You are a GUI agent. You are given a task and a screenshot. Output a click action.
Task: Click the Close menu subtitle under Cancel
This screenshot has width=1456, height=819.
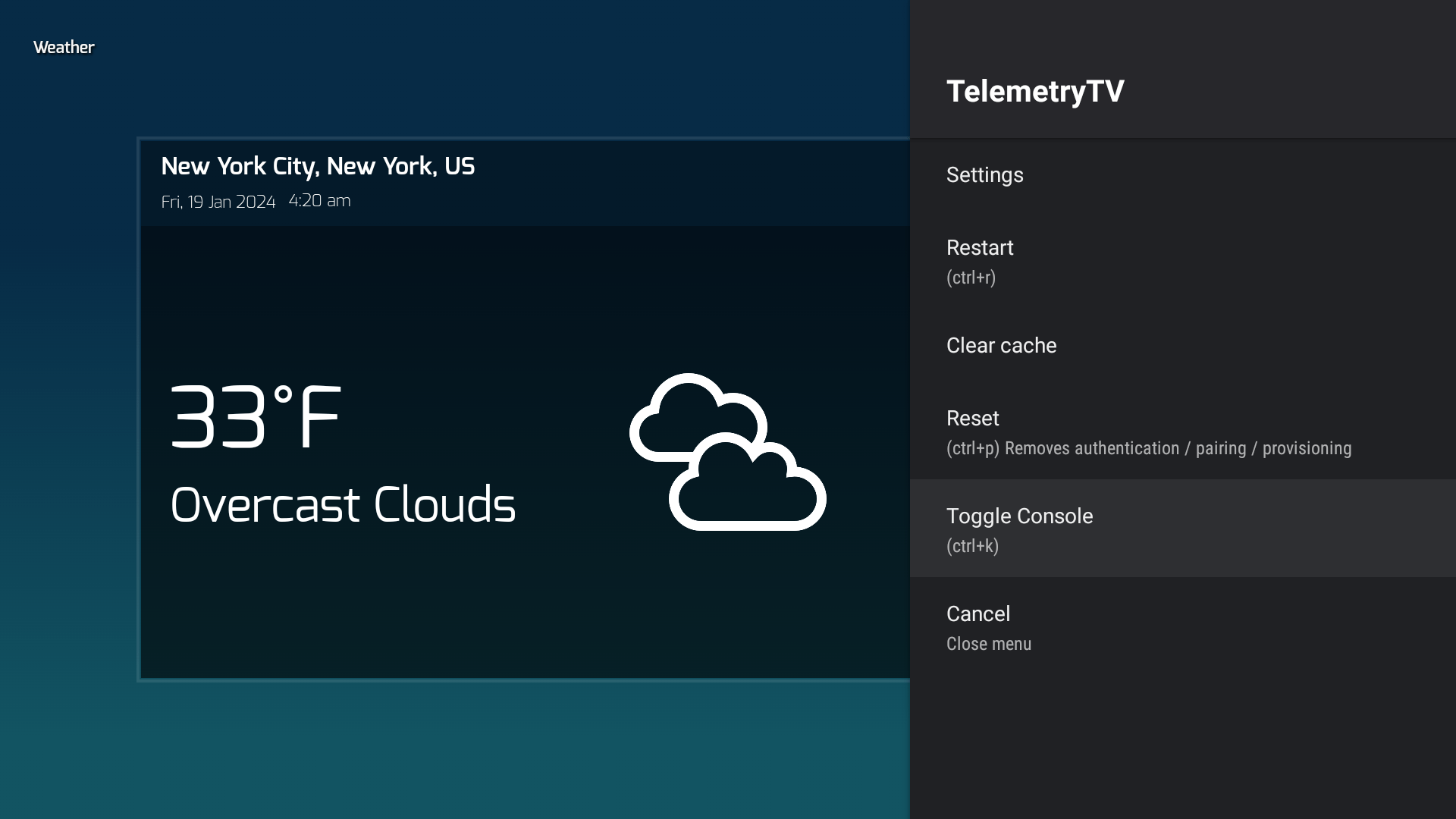pyautogui.click(x=988, y=644)
